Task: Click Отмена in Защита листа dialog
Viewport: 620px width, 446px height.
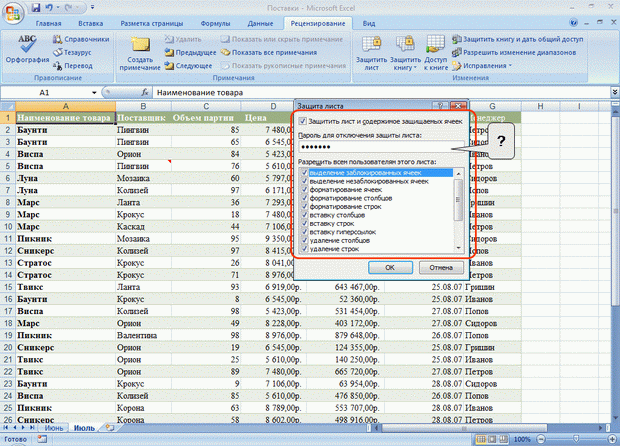Action: pos(441,267)
